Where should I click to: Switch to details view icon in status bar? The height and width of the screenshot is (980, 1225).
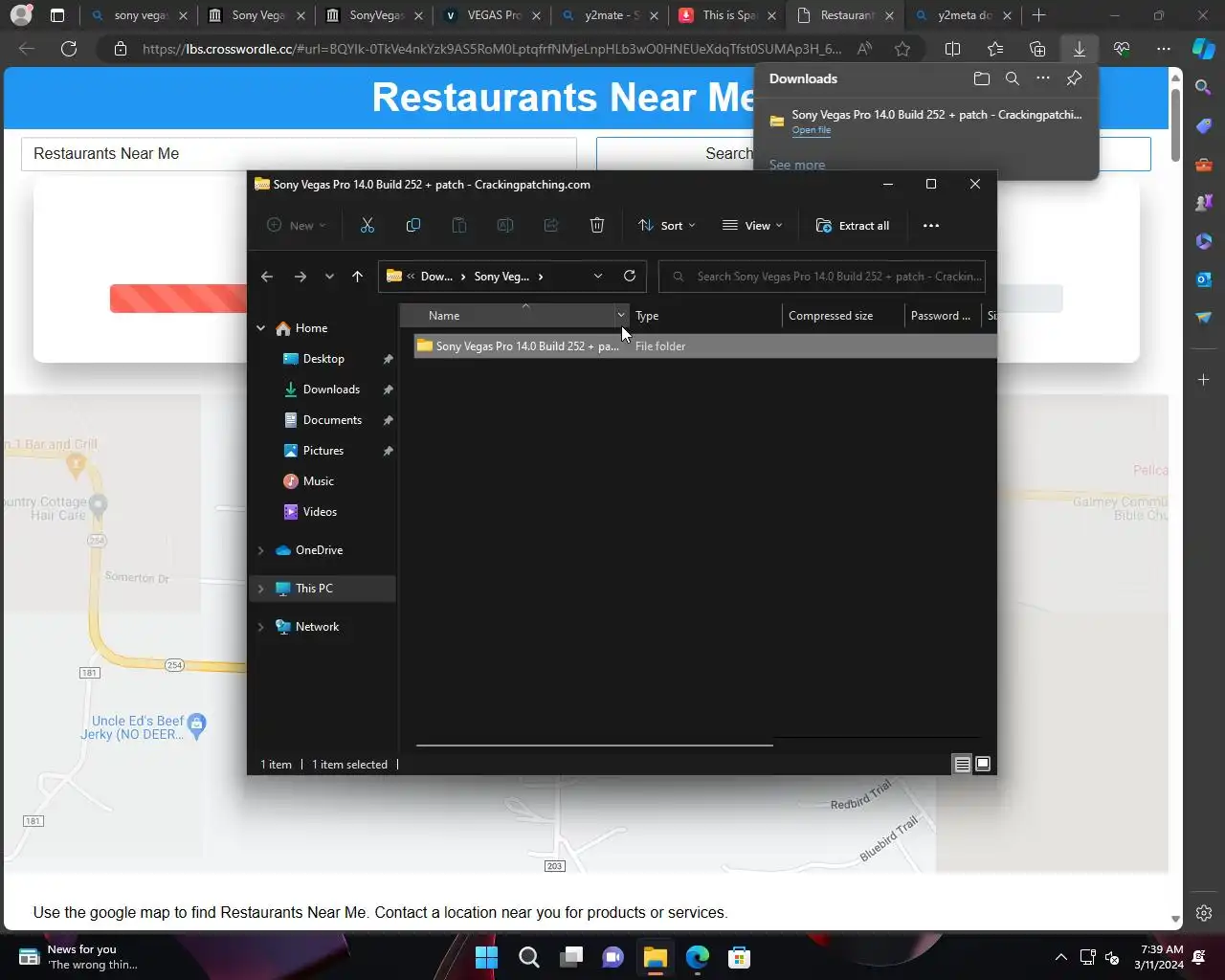tap(962, 764)
